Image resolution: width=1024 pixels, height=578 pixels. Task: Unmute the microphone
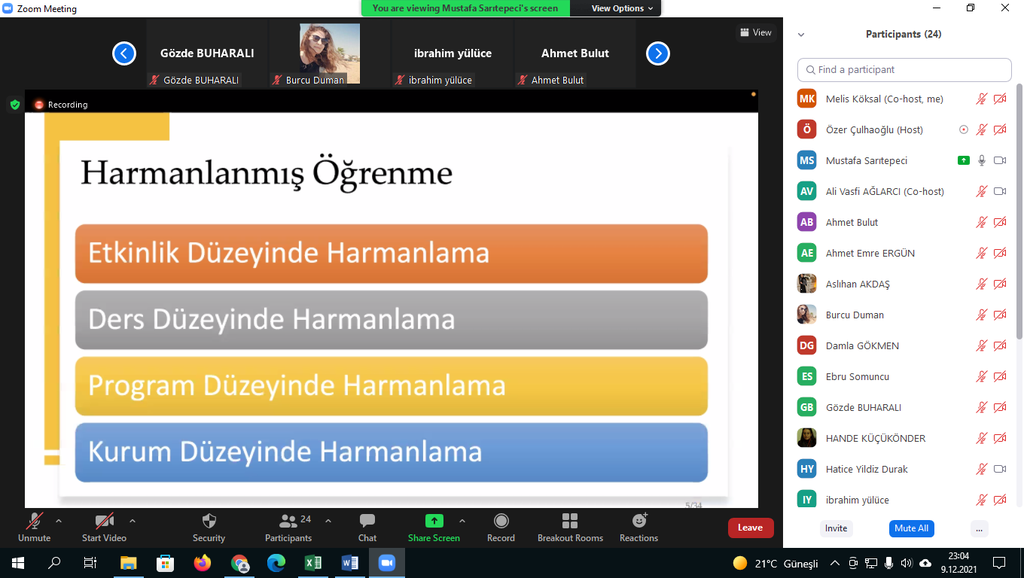click(x=34, y=522)
